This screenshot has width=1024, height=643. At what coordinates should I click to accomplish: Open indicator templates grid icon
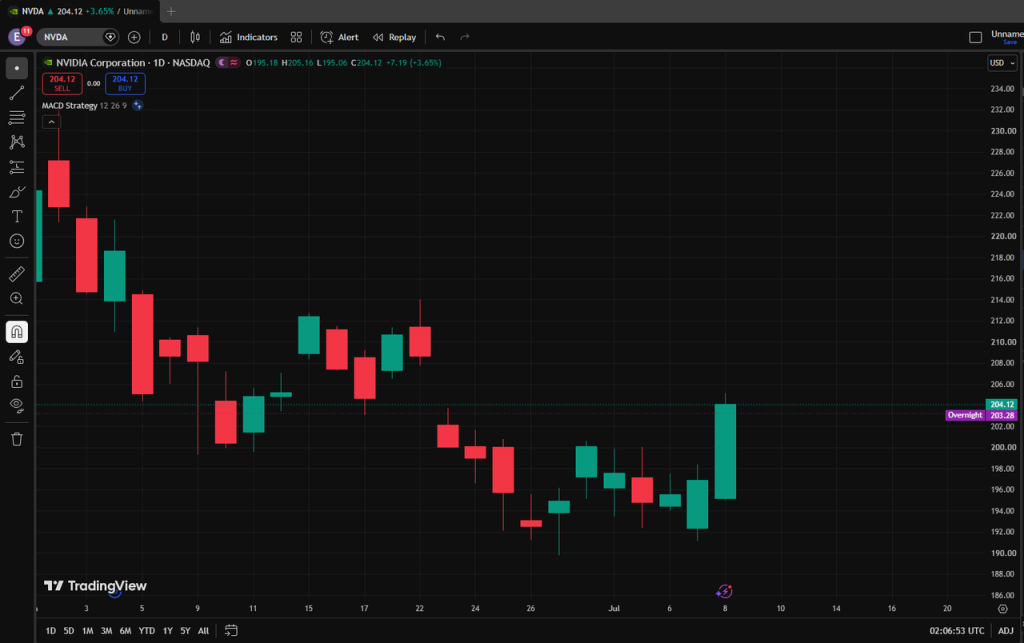point(296,37)
